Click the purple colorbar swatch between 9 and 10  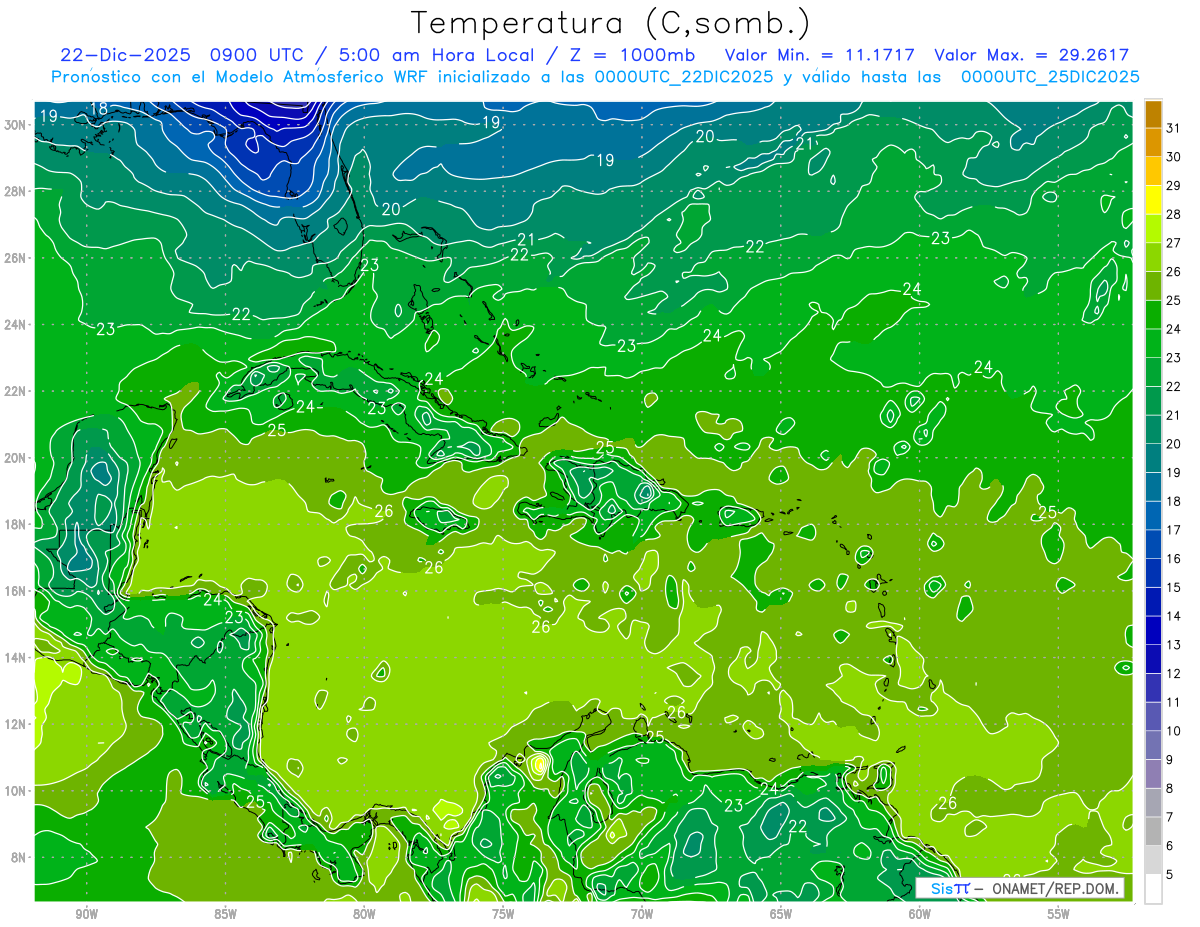pos(1153,745)
